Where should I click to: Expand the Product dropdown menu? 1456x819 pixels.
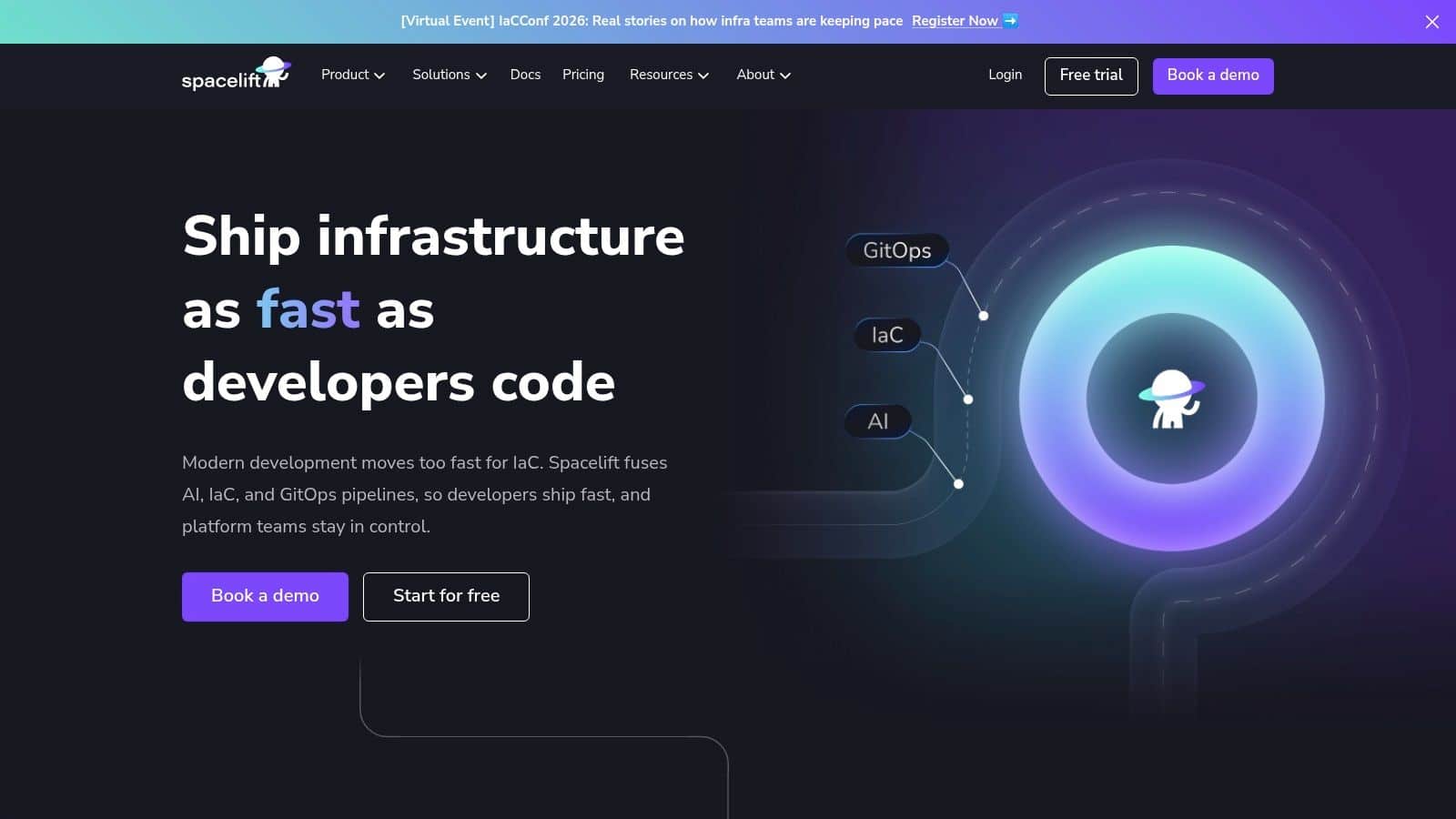click(353, 75)
